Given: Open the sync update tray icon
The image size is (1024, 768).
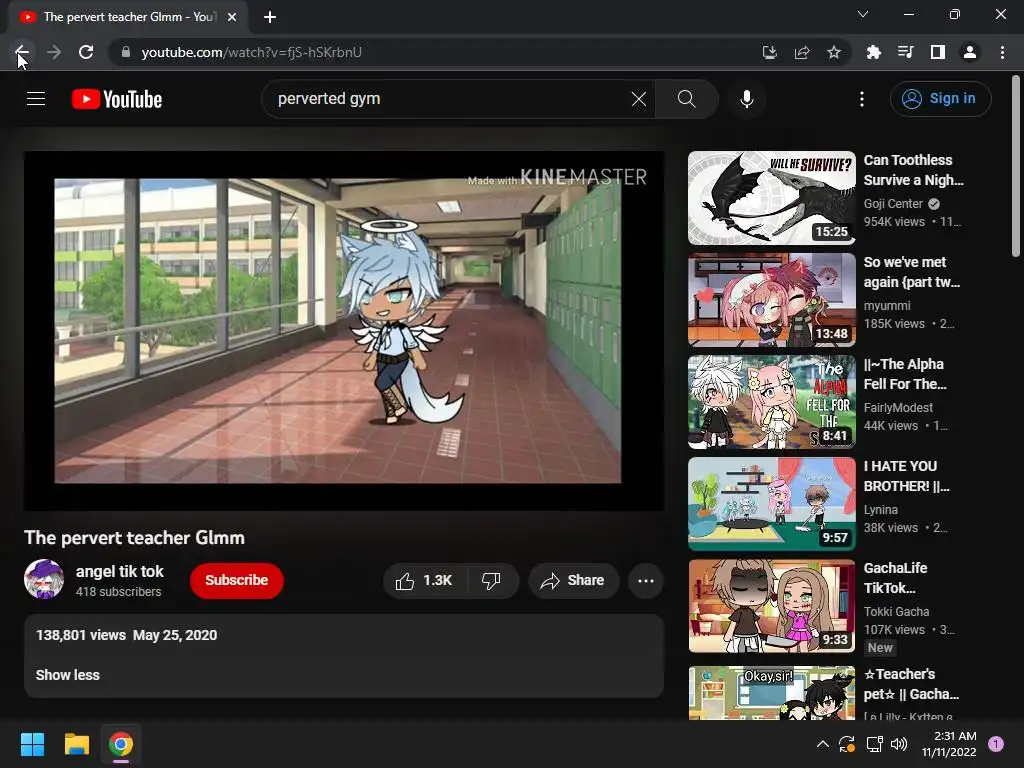Looking at the screenshot, I should [x=847, y=744].
